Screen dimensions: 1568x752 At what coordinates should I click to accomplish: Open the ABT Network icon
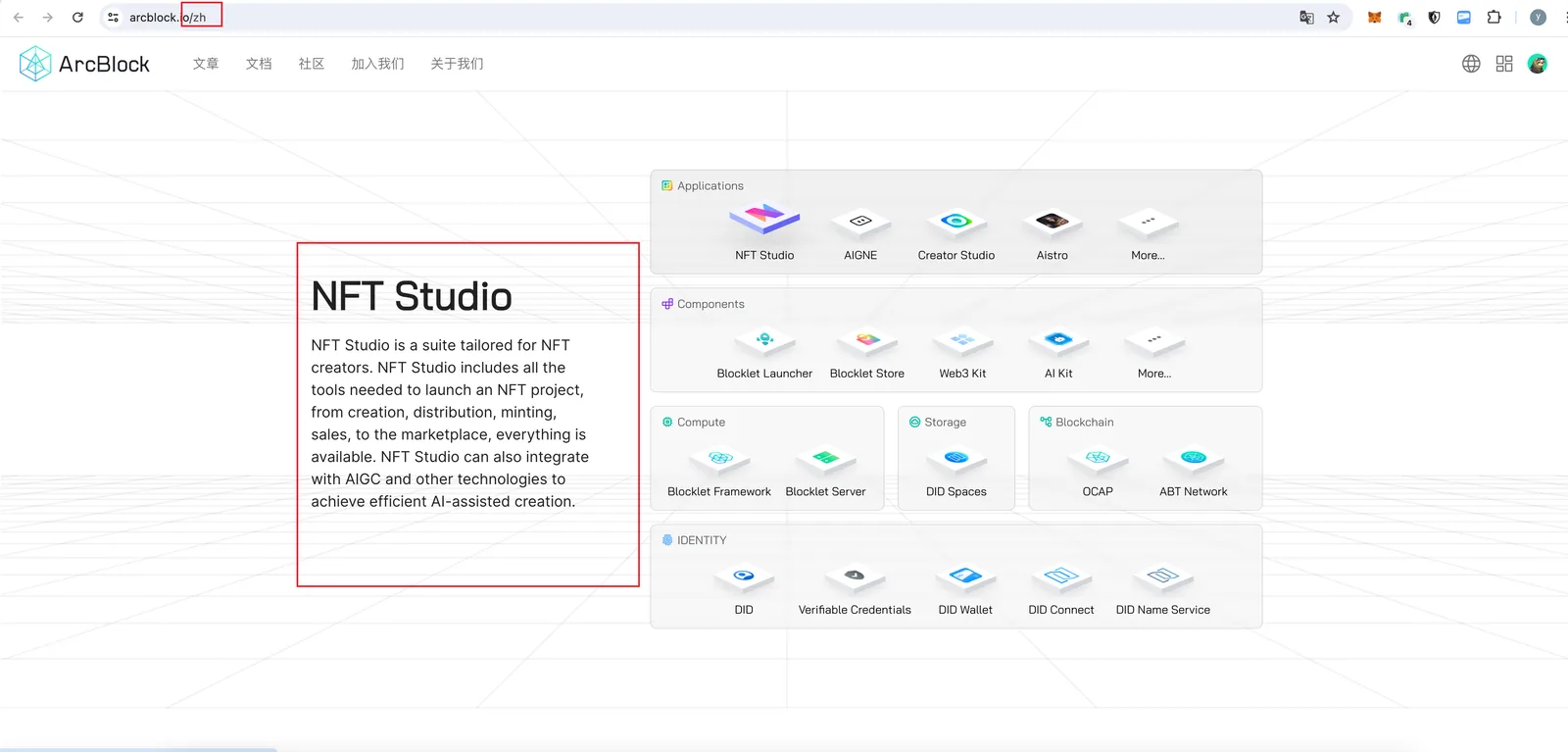coord(1194,459)
